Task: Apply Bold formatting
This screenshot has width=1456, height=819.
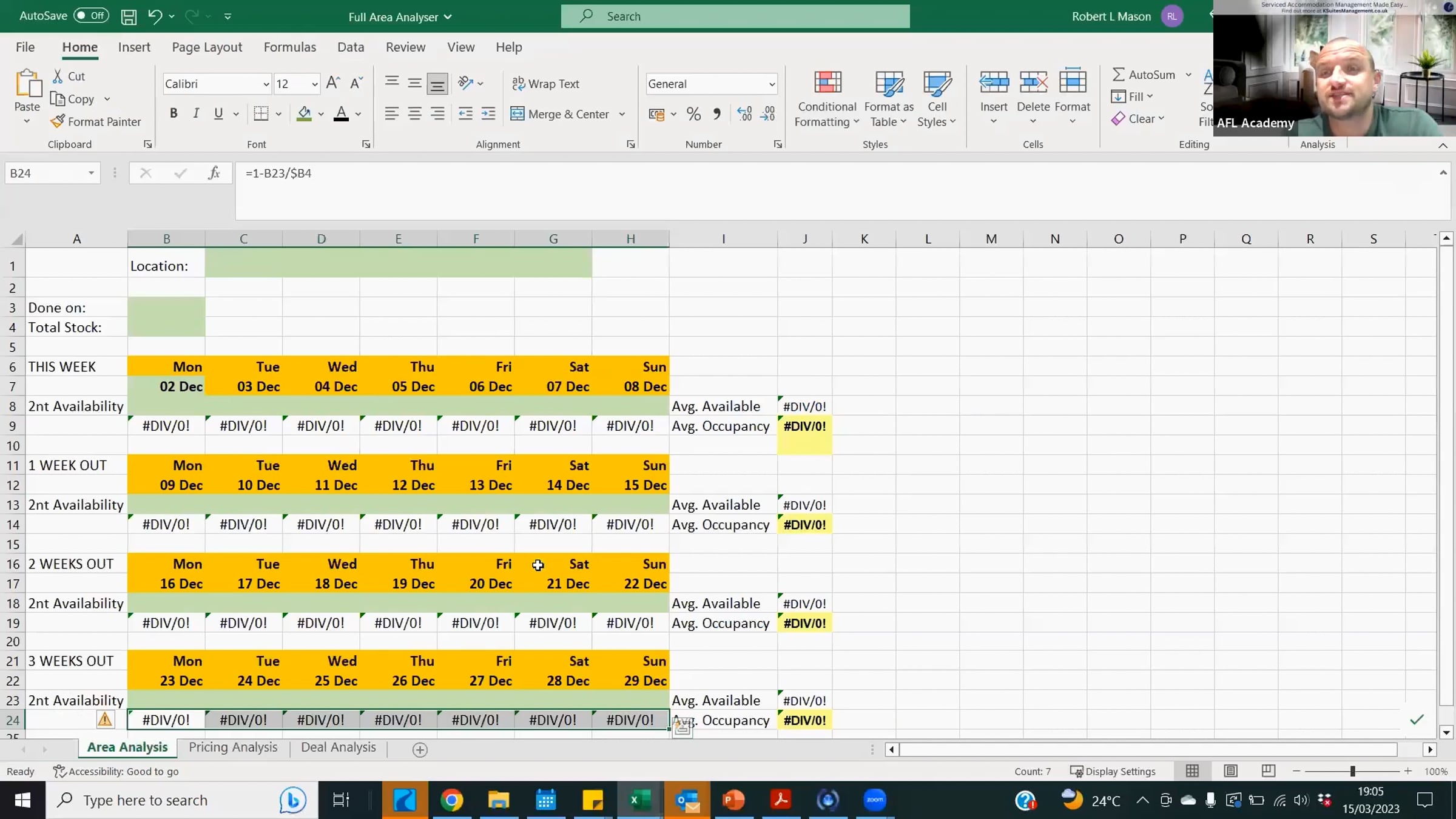Action: click(174, 113)
